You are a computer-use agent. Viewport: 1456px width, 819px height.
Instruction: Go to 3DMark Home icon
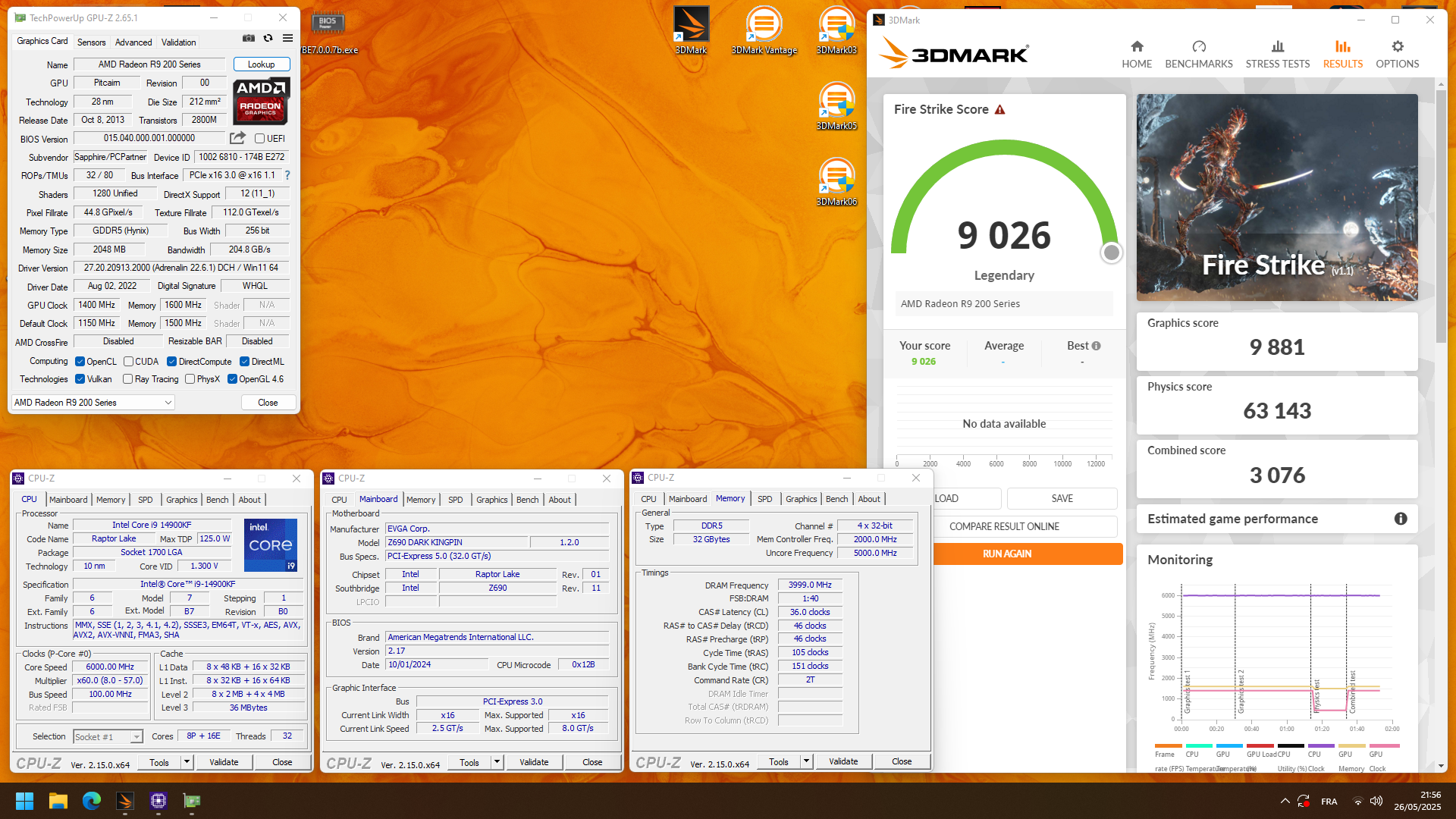(x=1137, y=55)
